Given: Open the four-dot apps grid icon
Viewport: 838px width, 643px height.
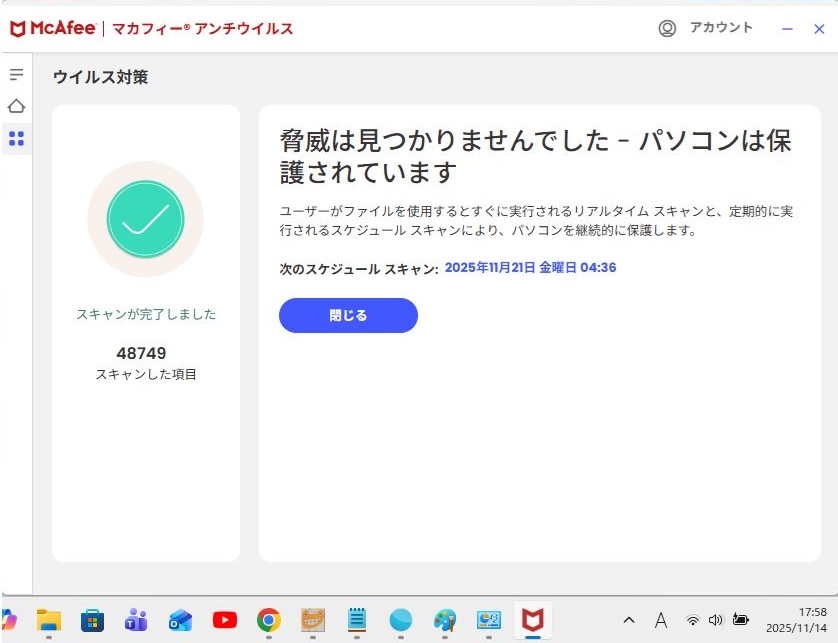Looking at the screenshot, I should [16, 138].
